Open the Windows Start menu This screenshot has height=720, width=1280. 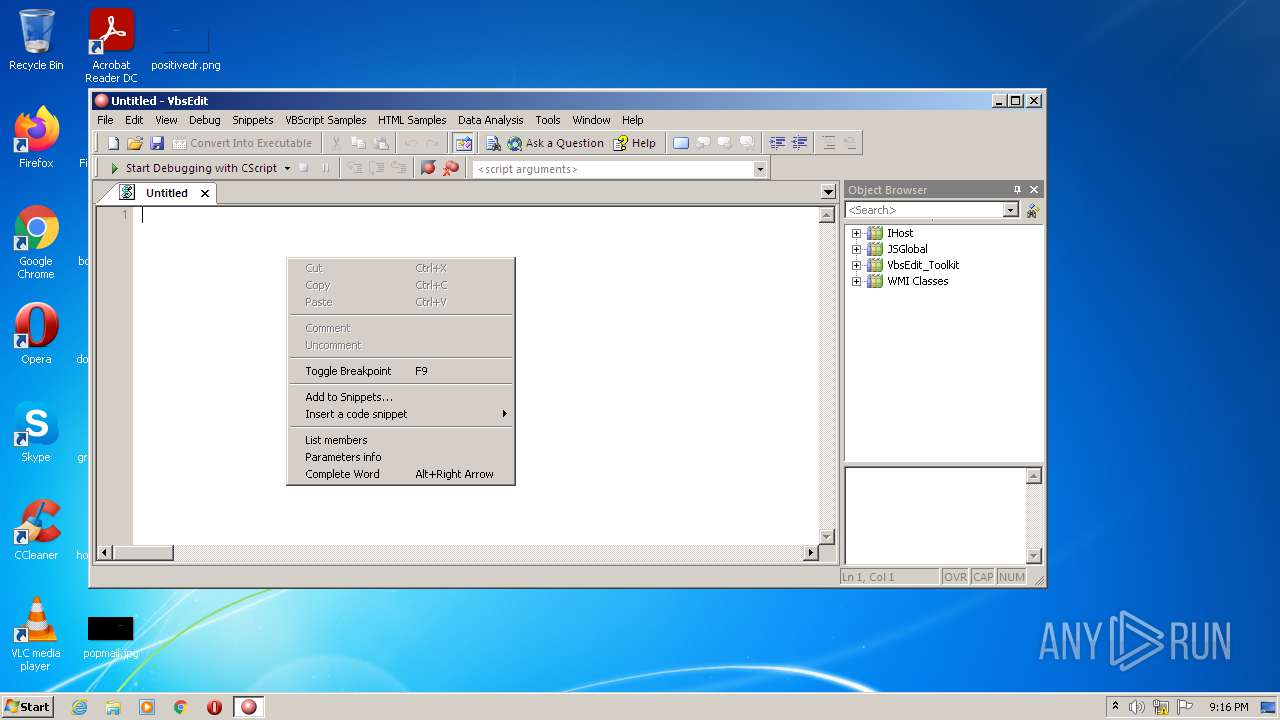tap(27, 707)
